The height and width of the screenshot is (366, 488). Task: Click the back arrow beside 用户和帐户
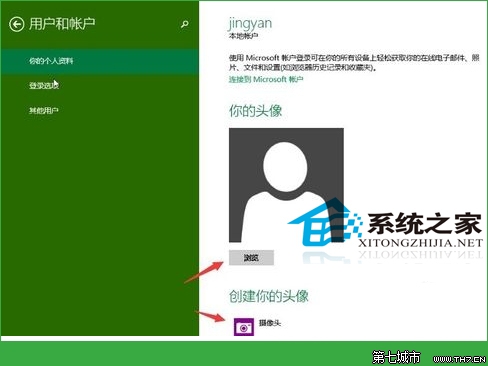click(x=16, y=24)
